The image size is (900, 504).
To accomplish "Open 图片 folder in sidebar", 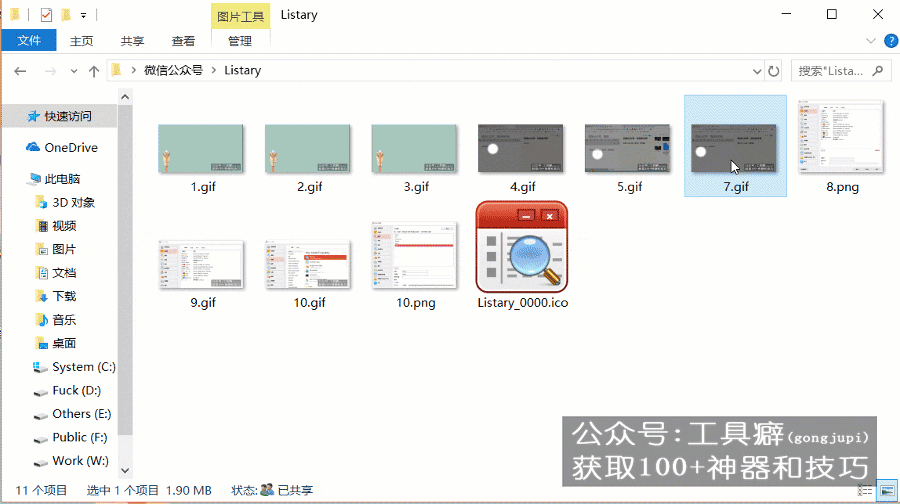I will (x=56, y=249).
